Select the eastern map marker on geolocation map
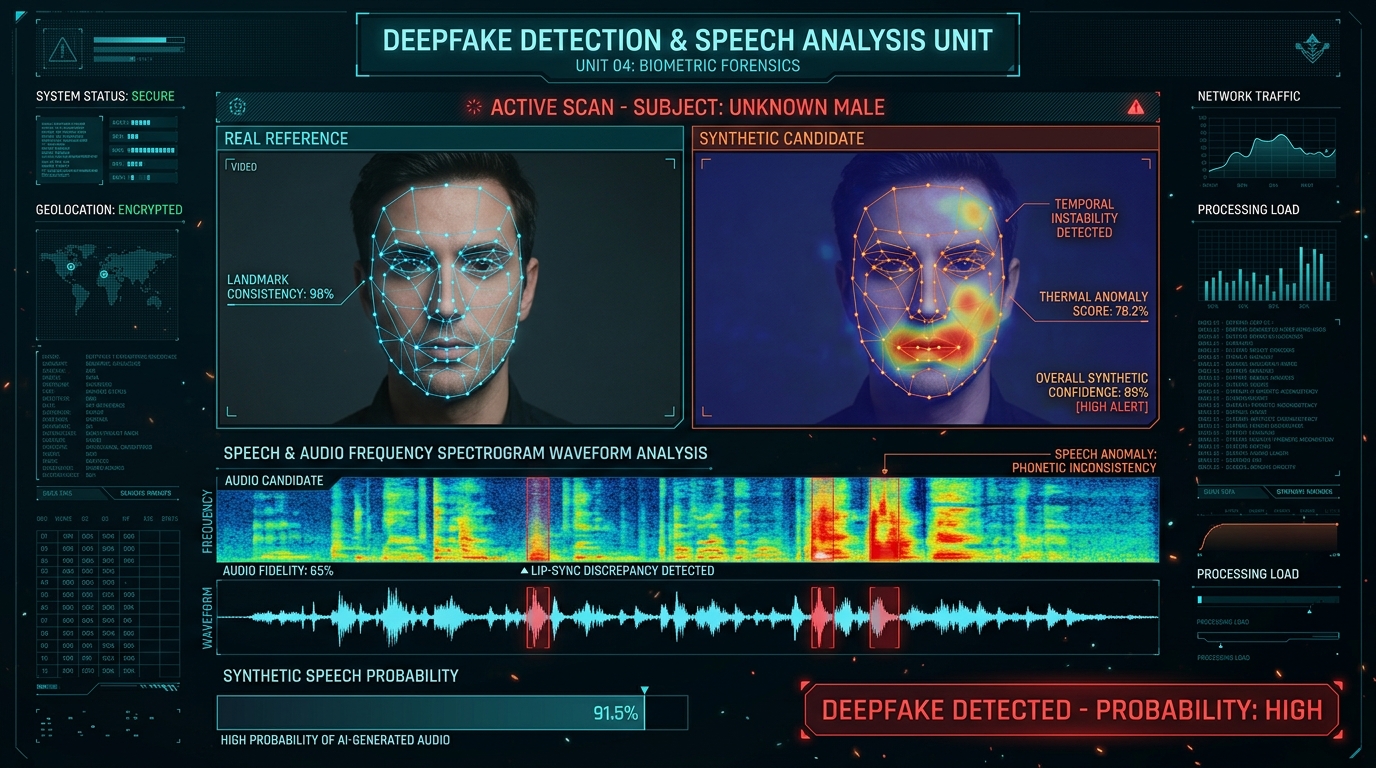The image size is (1376, 768). click(x=103, y=274)
